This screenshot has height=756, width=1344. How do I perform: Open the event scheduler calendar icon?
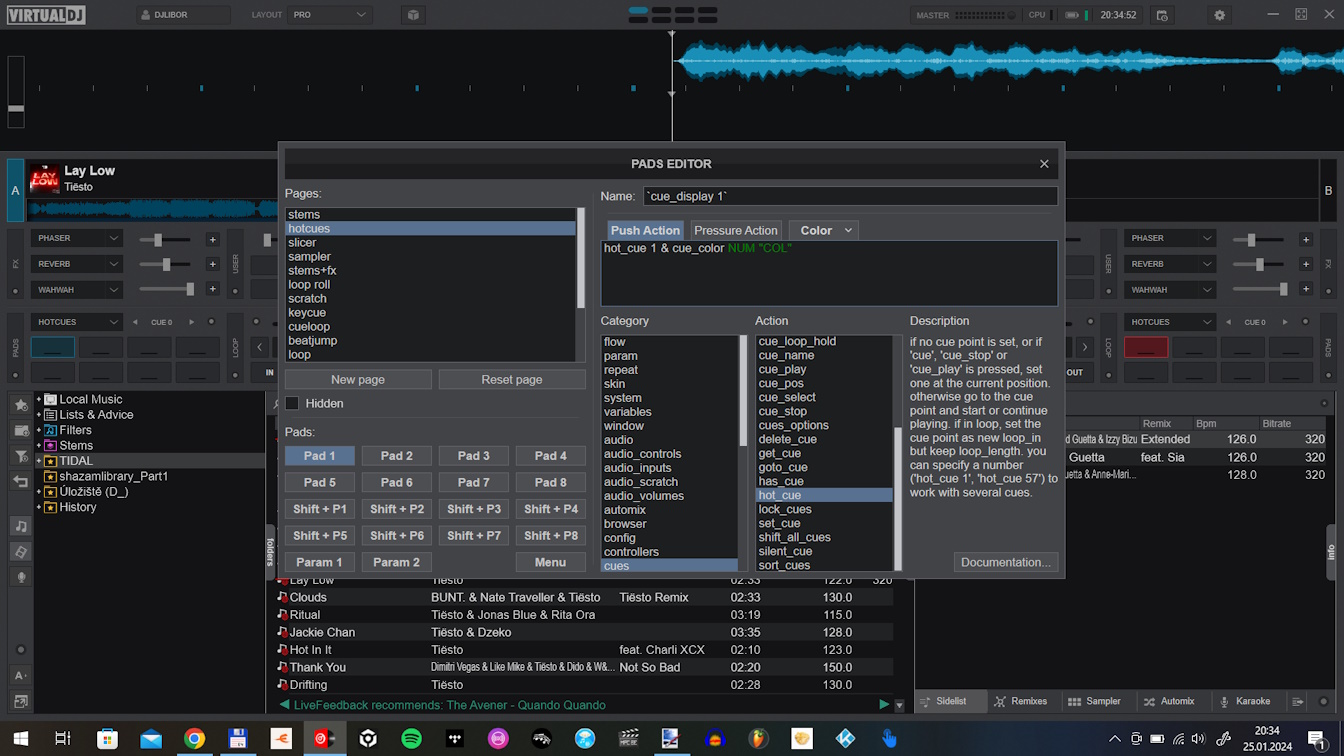click(1162, 15)
